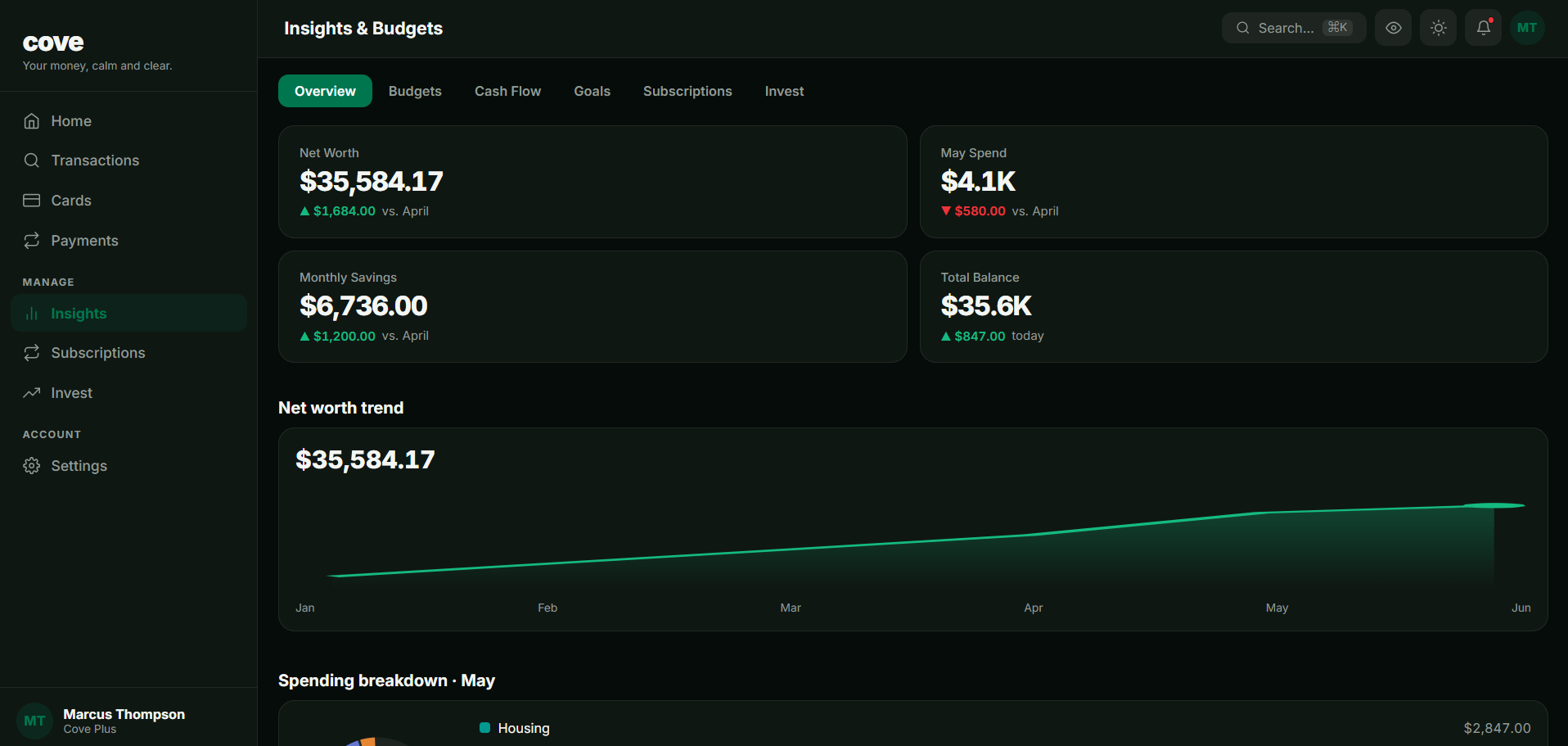The height and width of the screenshot is (746, 1568).
Task: Click the $2,847.00 Housing amount
Action: [1497, 728]
